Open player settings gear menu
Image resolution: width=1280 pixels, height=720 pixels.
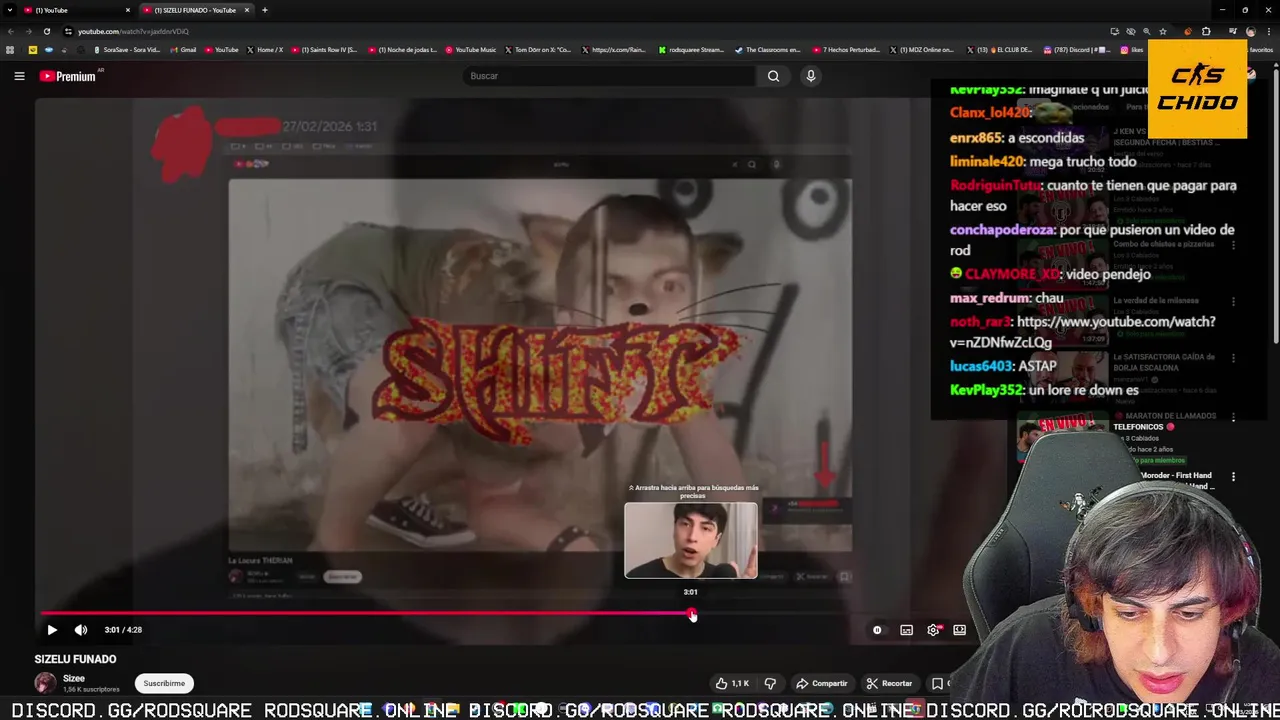pyautogui.click(x=934, y=630)
